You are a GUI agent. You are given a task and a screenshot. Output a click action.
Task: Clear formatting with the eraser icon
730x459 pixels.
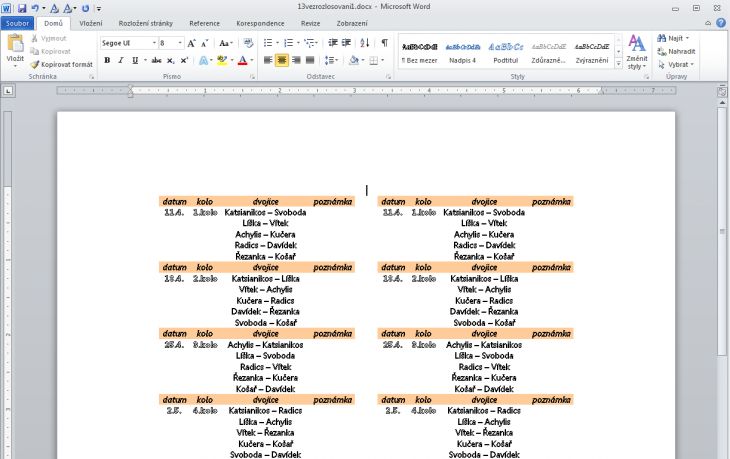tap(248, 43)
